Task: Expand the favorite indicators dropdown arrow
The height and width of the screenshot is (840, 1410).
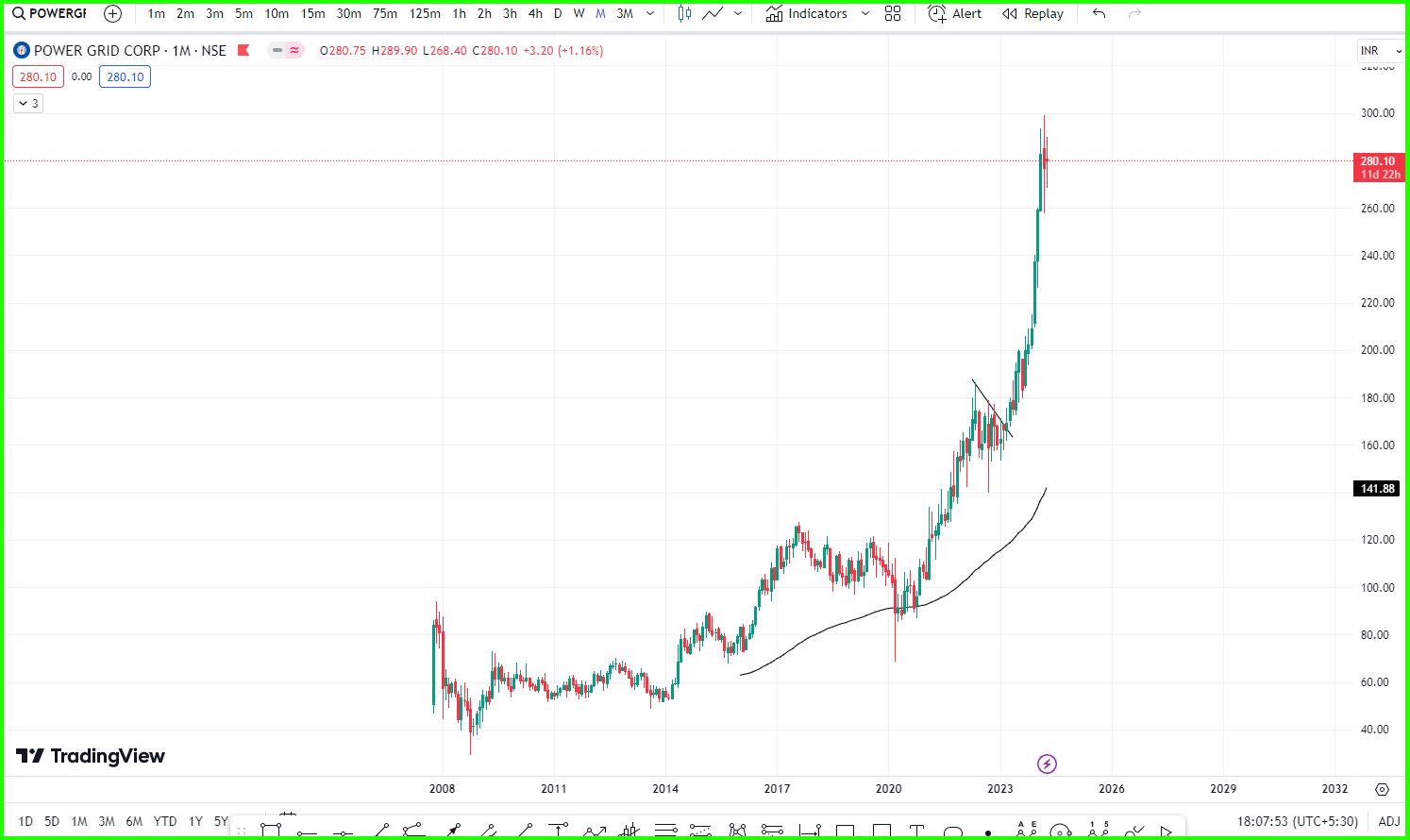Action: point(865,13)
